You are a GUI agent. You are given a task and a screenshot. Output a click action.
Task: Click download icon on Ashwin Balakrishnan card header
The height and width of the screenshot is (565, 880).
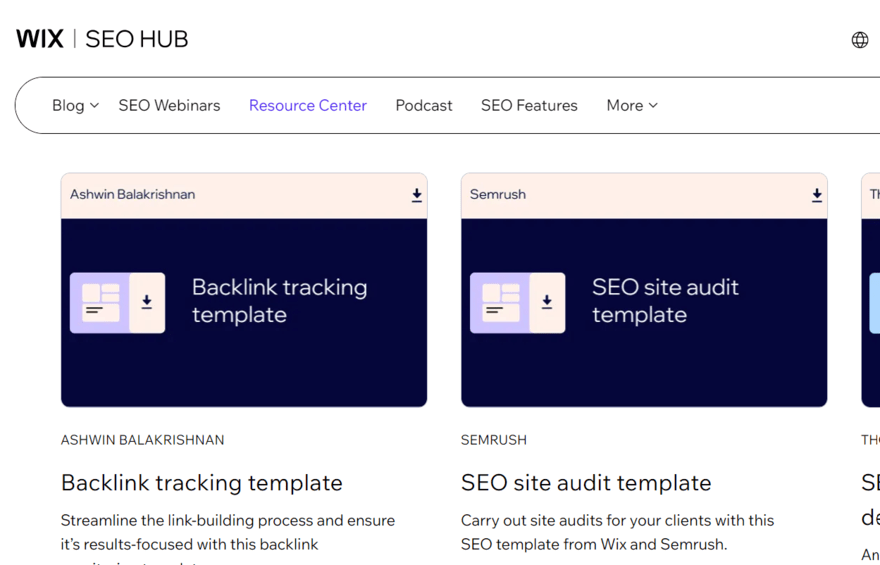coord(416,195)
